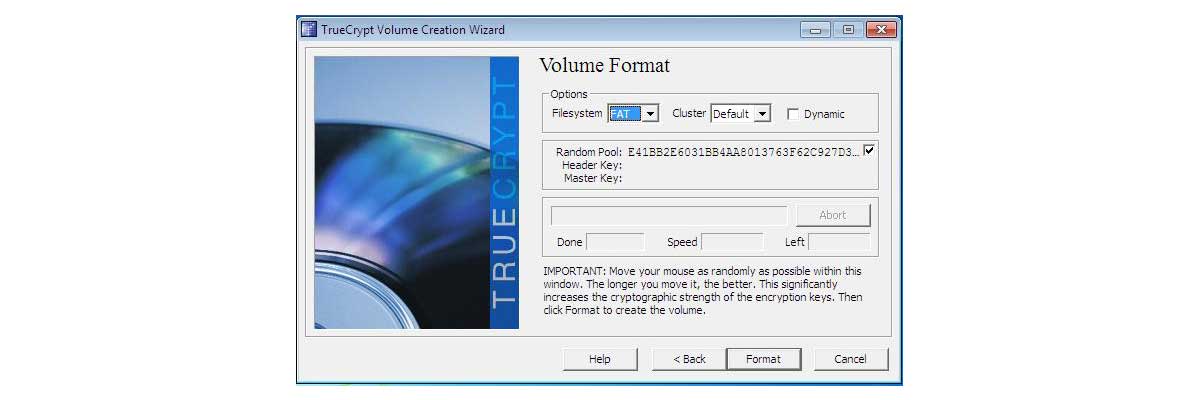Open the Filesystem FAT dropdown
The image size is (1200, 400).
pyautogui.click(x=650, y=114)
